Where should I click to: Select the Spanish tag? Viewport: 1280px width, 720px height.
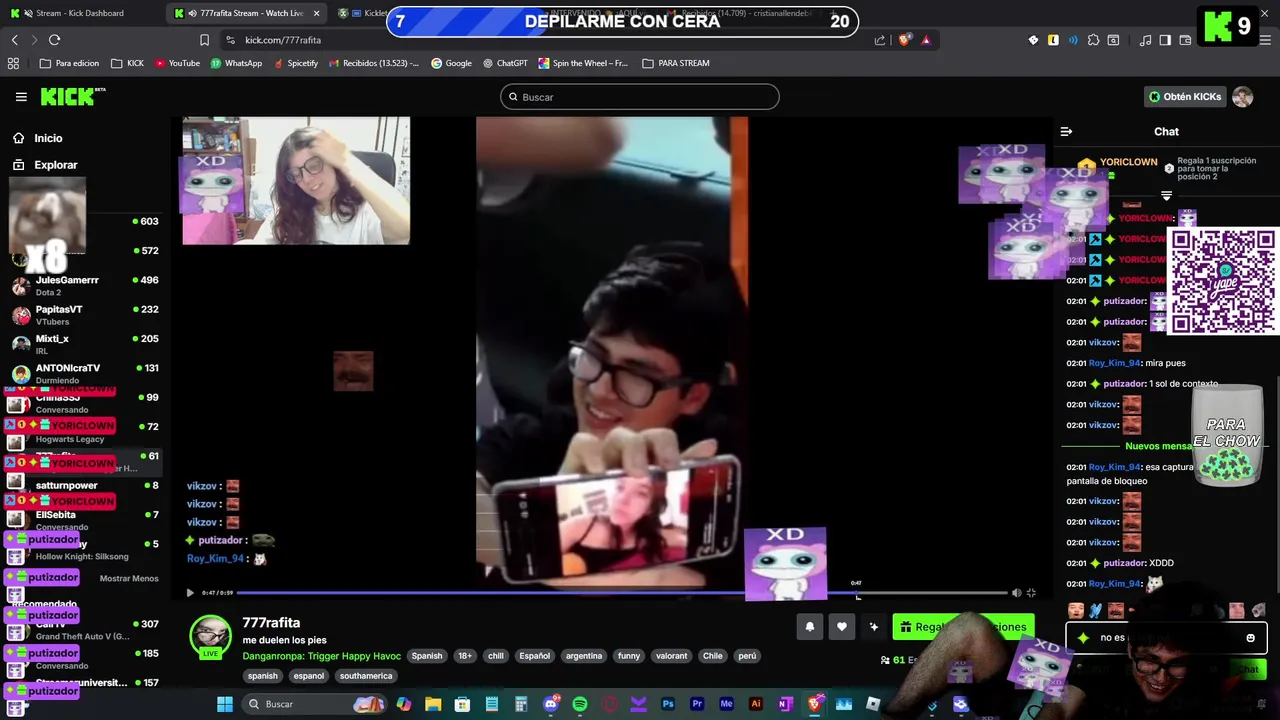tap(426, 656)
